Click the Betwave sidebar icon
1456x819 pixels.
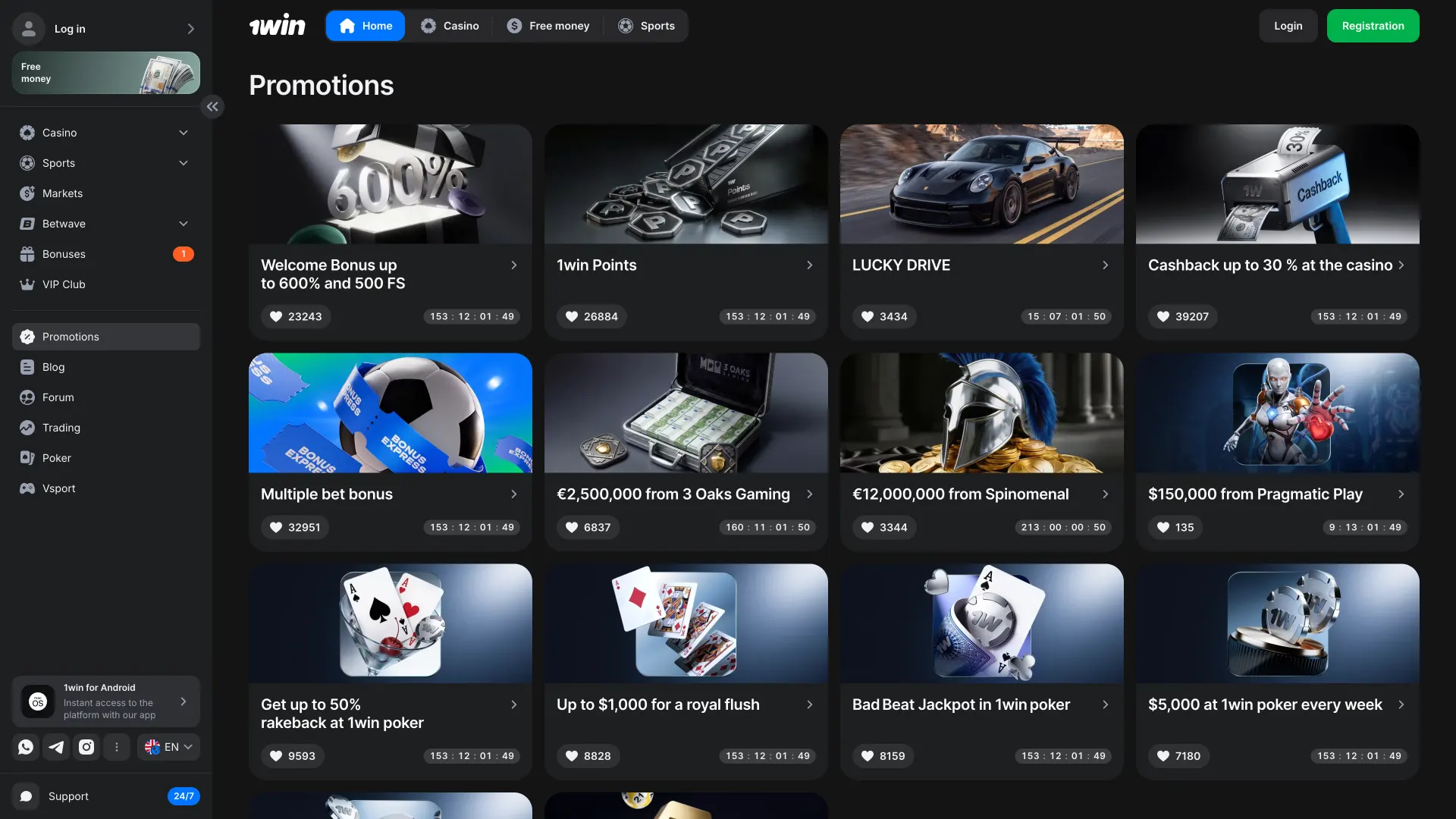point(27,224)
